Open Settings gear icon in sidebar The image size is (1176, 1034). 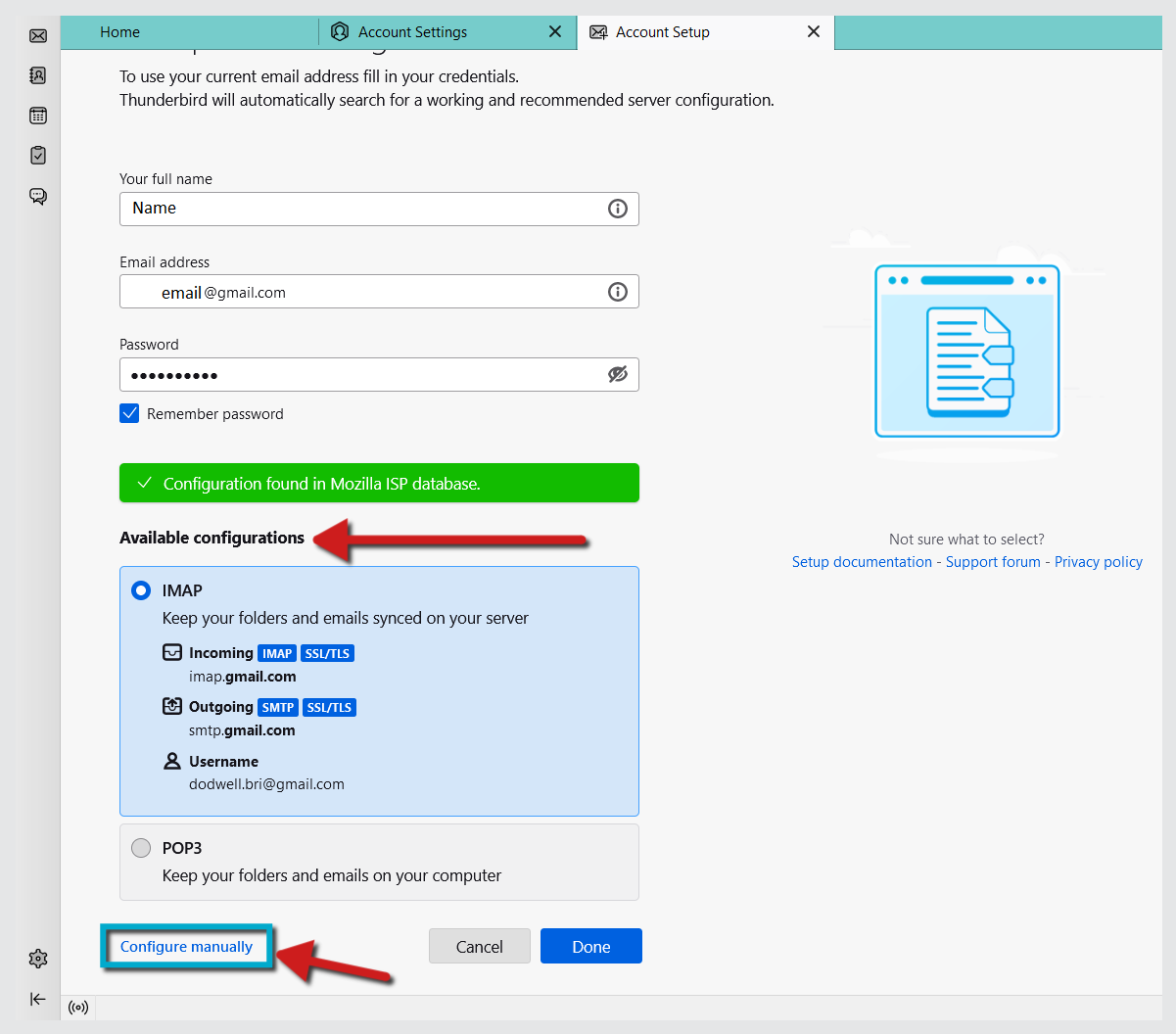click(x=38, y=959)
